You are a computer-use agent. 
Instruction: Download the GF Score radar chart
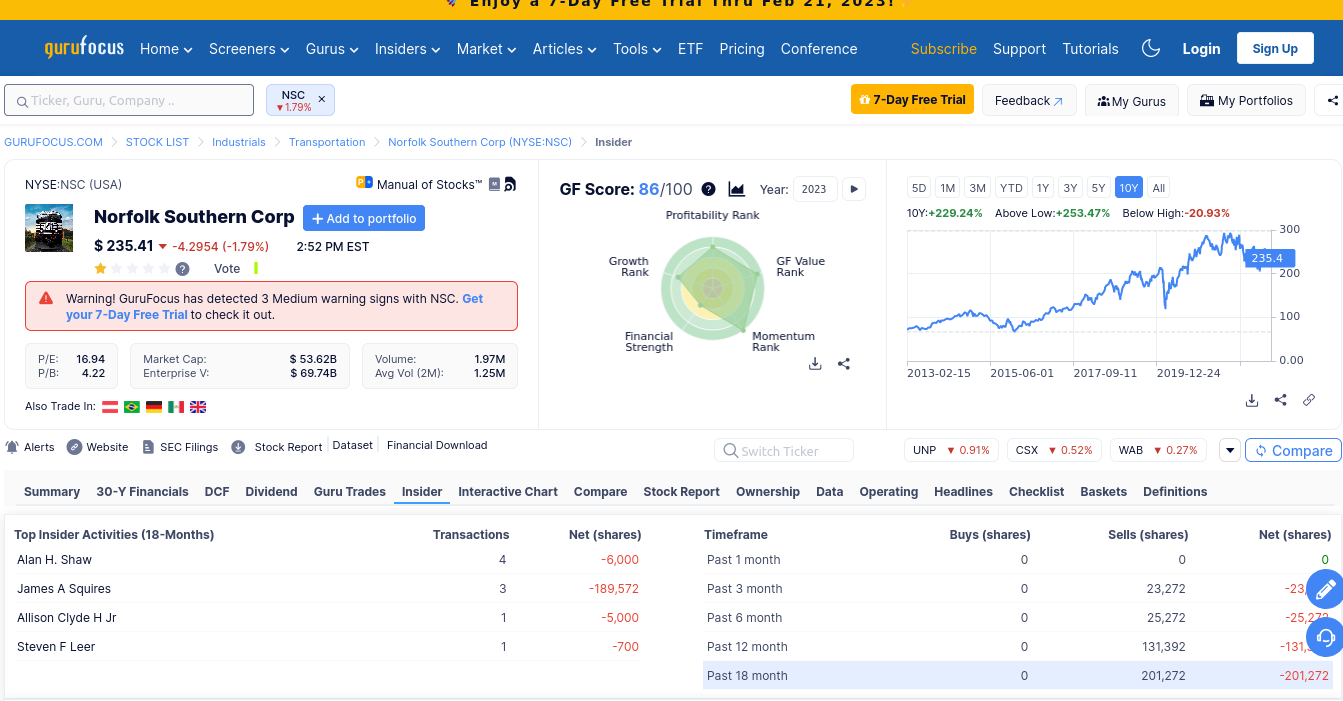(x=815, y=364)
